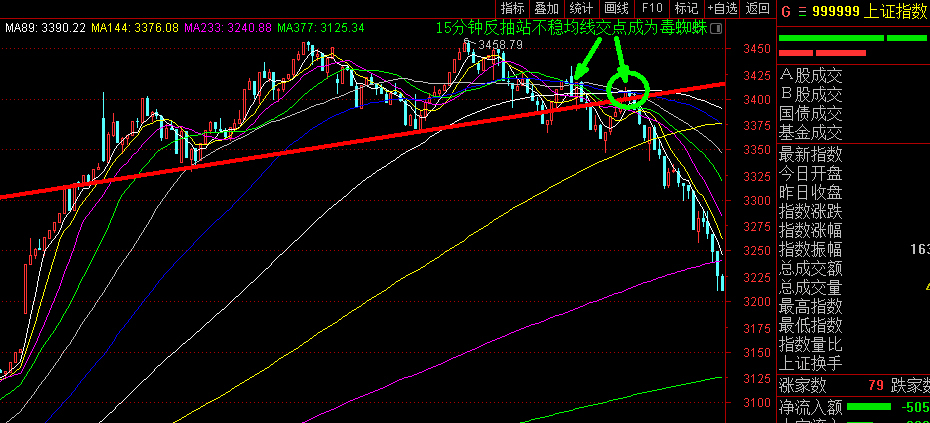Click the 3450 price axis label
Image resolution: width=930 pixels, height=423 pixels.
point(757,49)
